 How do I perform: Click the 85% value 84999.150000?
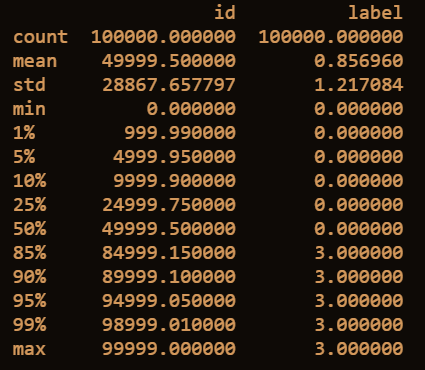coord(169,253)
